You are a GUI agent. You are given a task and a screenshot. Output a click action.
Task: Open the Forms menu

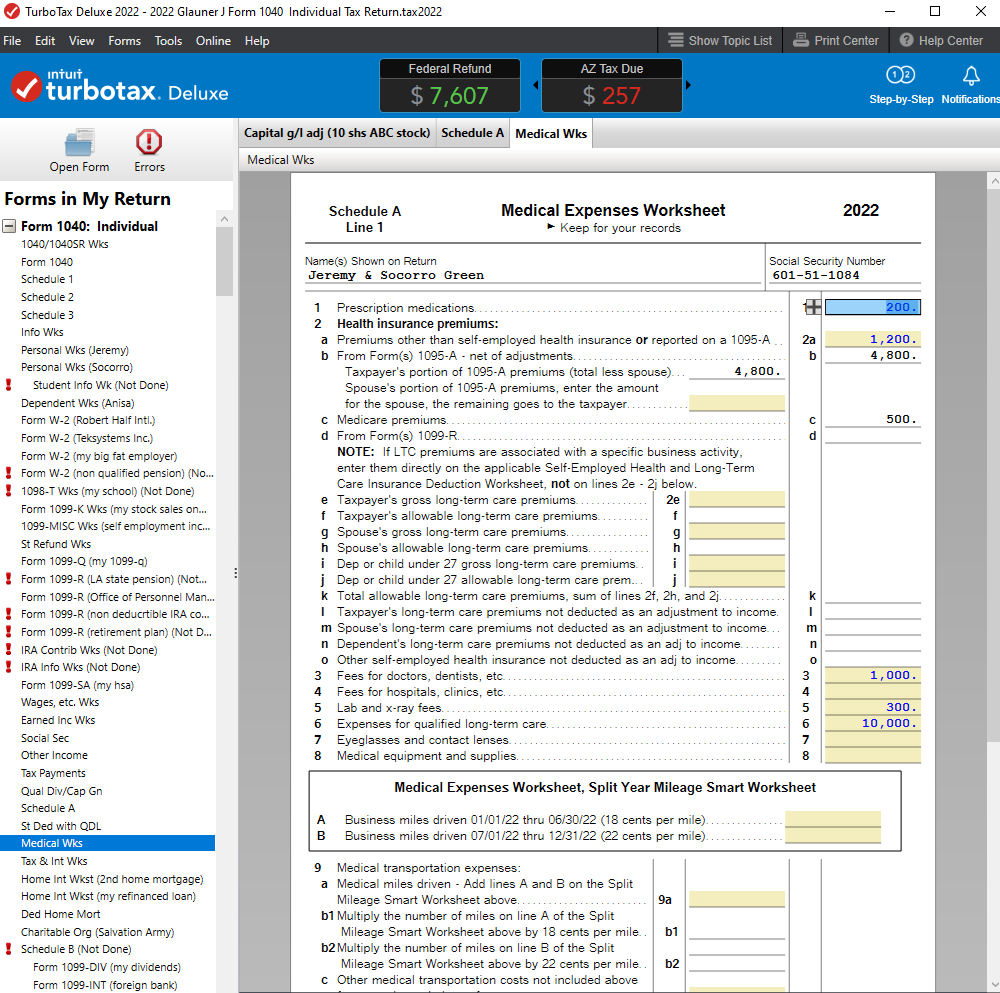pos(124,41)
